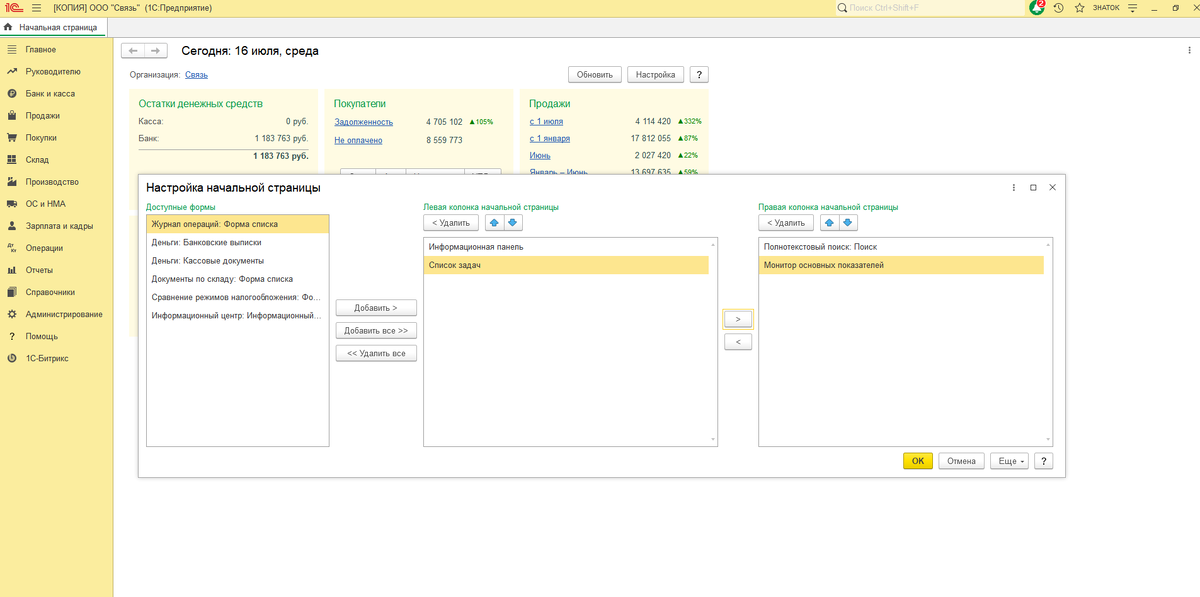This screenshot has width=1200, height=597.
Task: Open notifications bell with badge
Action: pyautogui.click(x=1037, y=7)
